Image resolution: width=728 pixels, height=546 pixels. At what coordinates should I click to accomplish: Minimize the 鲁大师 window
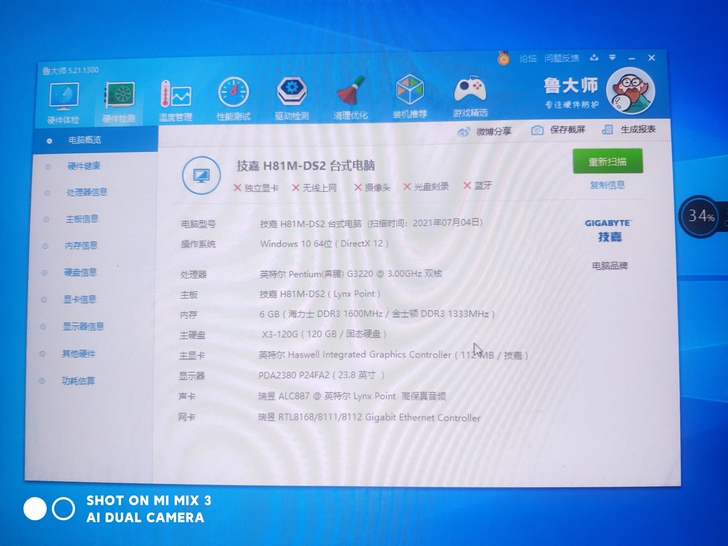click(632, 58)
